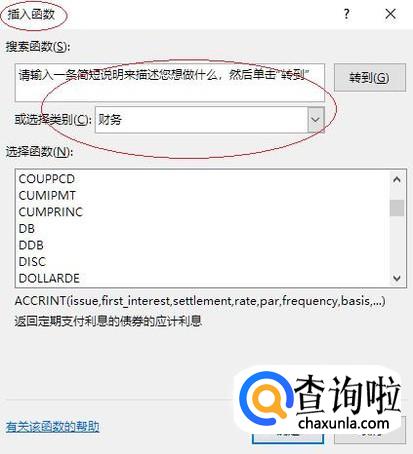This screenshot has height=454, width=413.
Task: Click function list scroll down arrow
Action: coord(397,278)
